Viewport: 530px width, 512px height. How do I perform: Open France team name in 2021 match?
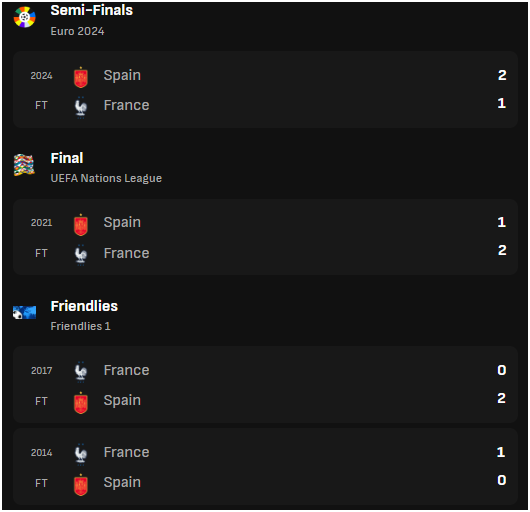click(126, 253)
